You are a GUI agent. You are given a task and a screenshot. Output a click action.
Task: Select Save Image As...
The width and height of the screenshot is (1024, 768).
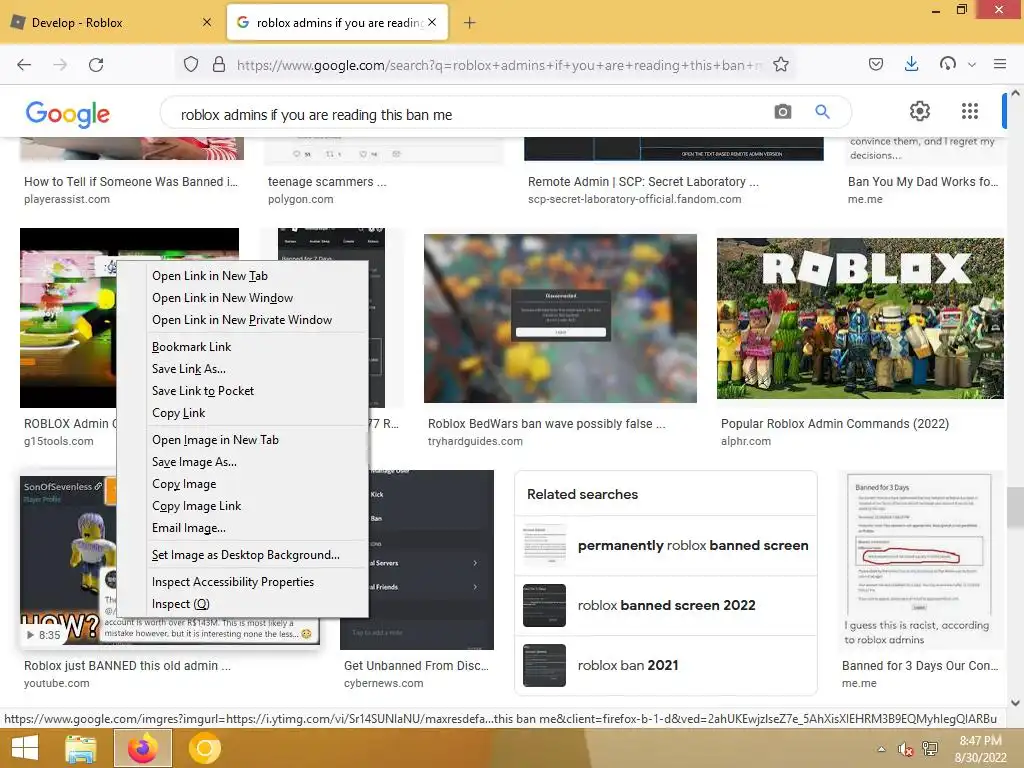pos(243,462)
